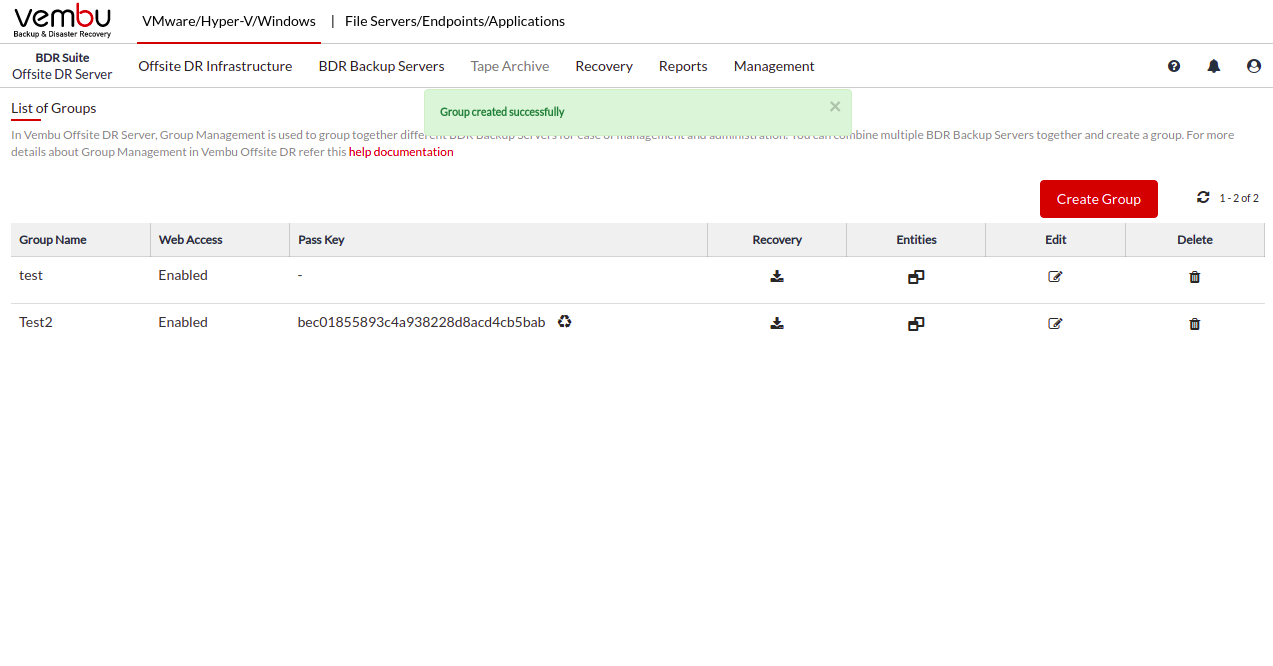Screen dimensions: 1273x666
Task: Click the BDR Suite Offsite DR Server label
Action: pyautogui.click(x=62, y=66)
